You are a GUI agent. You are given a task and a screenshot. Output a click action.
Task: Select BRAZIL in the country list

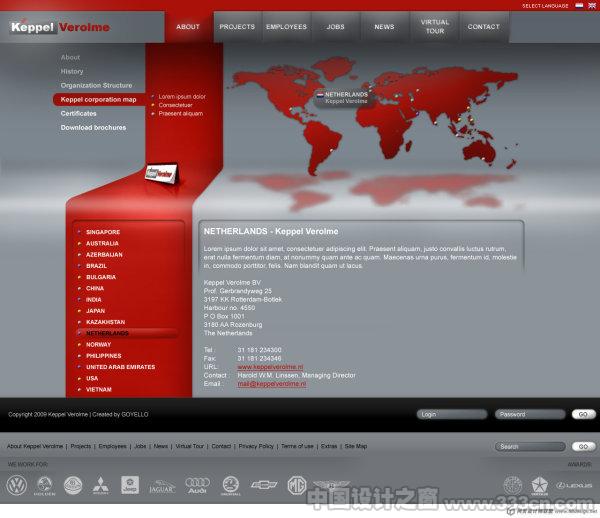96,266
